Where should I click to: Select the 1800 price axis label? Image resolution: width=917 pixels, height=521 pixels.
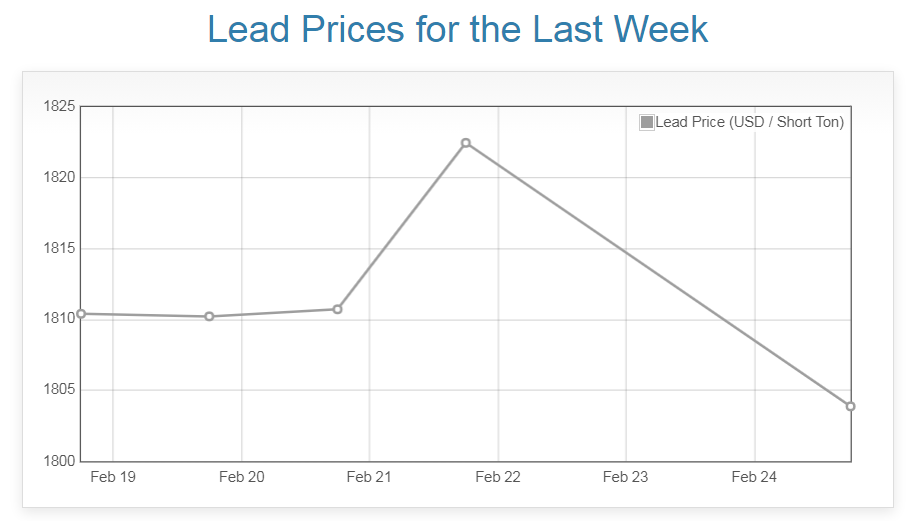60,461
